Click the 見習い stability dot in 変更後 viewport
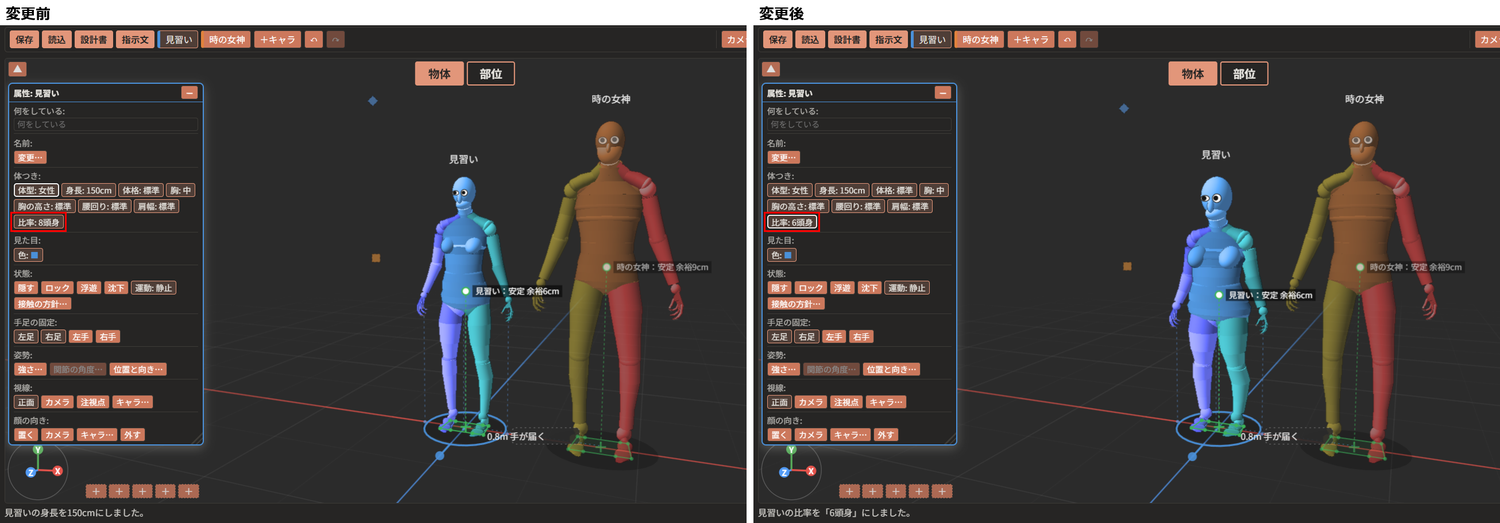1500x523 pixels. 1219,295
